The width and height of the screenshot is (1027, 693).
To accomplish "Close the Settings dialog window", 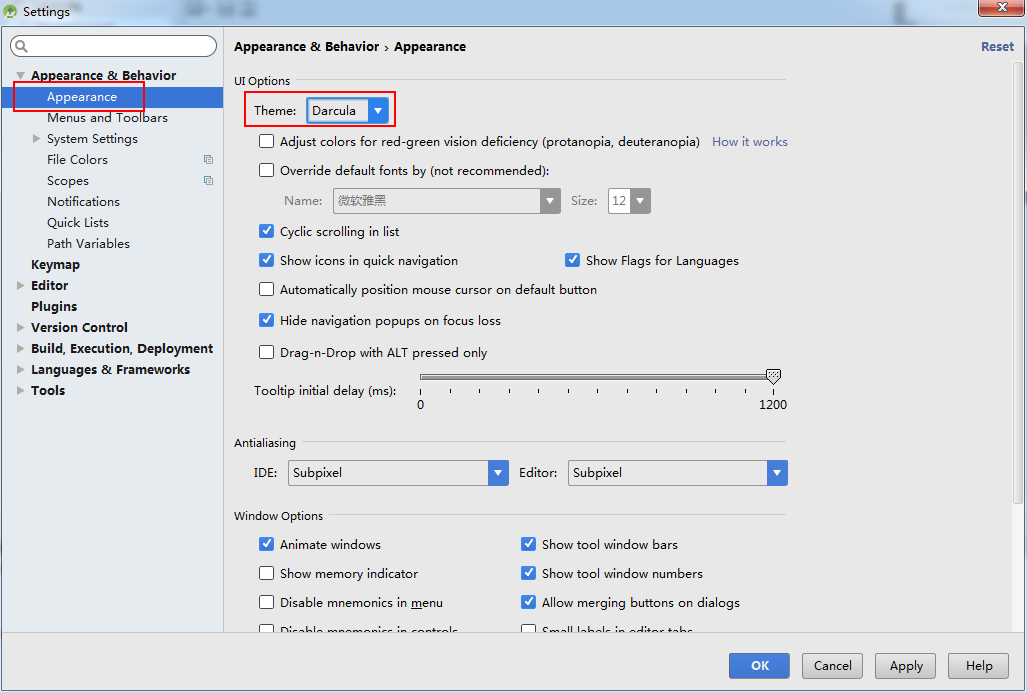I will [1001, 8].
